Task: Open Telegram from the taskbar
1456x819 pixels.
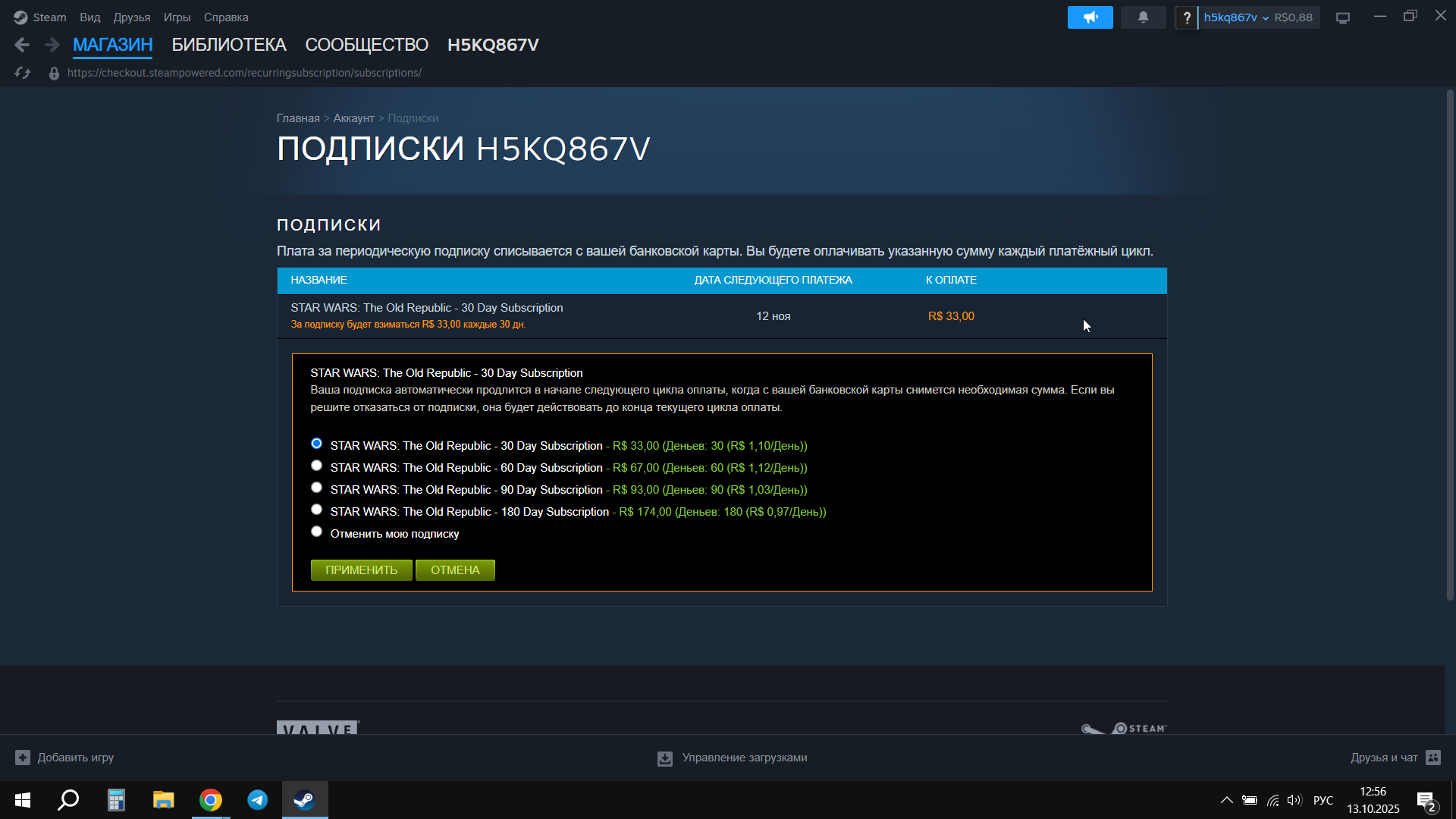Action: click(258, 800)
